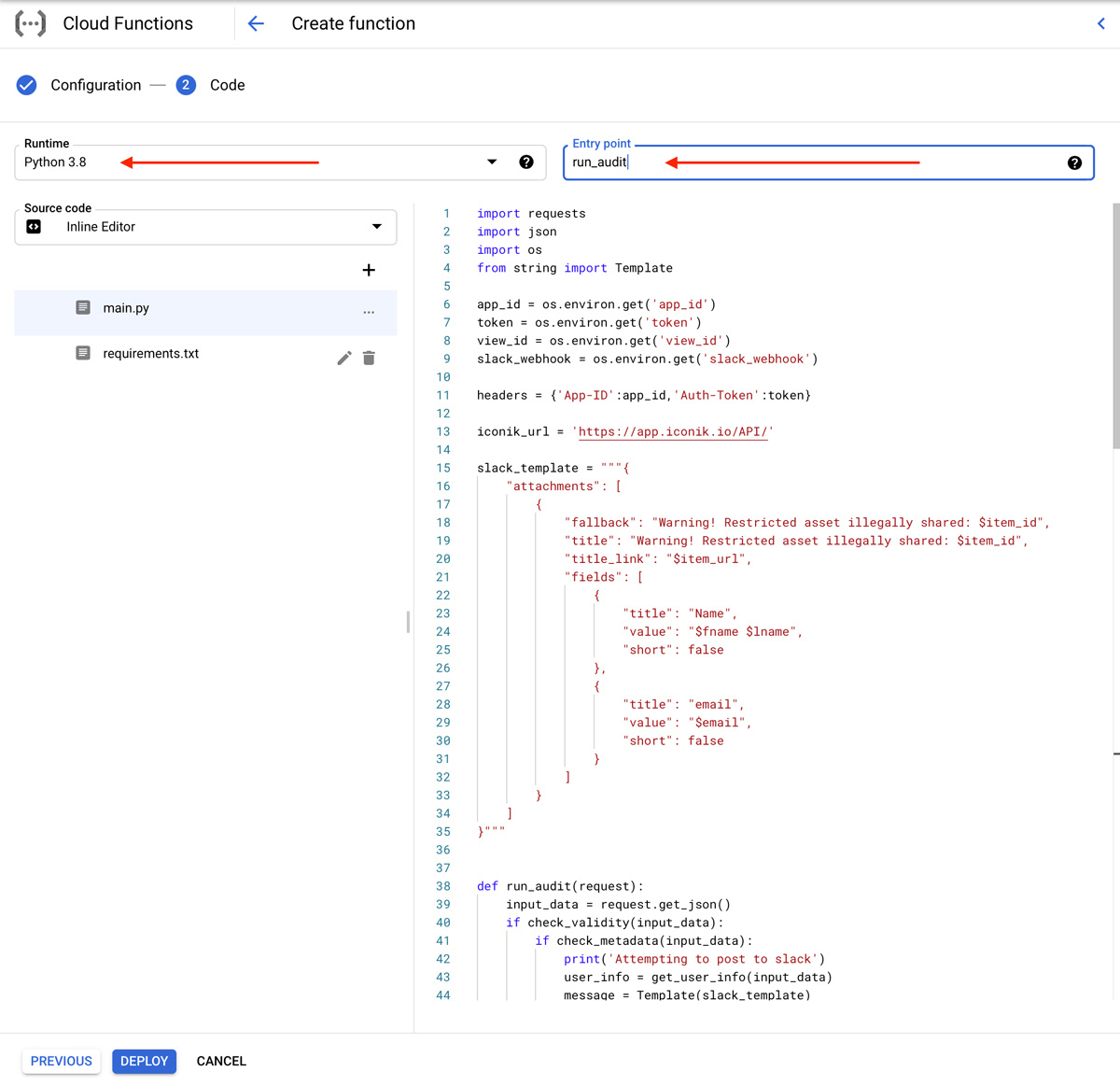Image resolution: width=1120 pixels, height=1085 pixels.
Task: Cancel function creation
Action: (x=221, y=1061)
